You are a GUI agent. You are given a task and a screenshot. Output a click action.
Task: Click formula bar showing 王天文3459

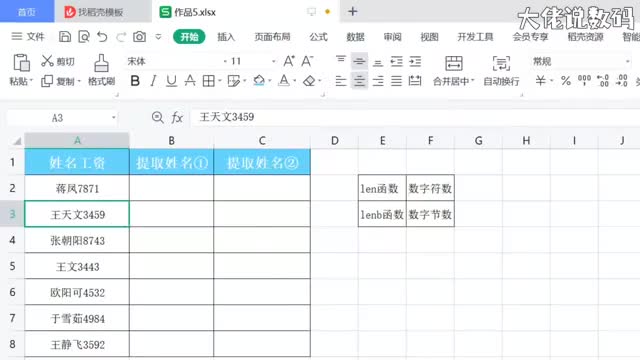(x=415, y=118)
